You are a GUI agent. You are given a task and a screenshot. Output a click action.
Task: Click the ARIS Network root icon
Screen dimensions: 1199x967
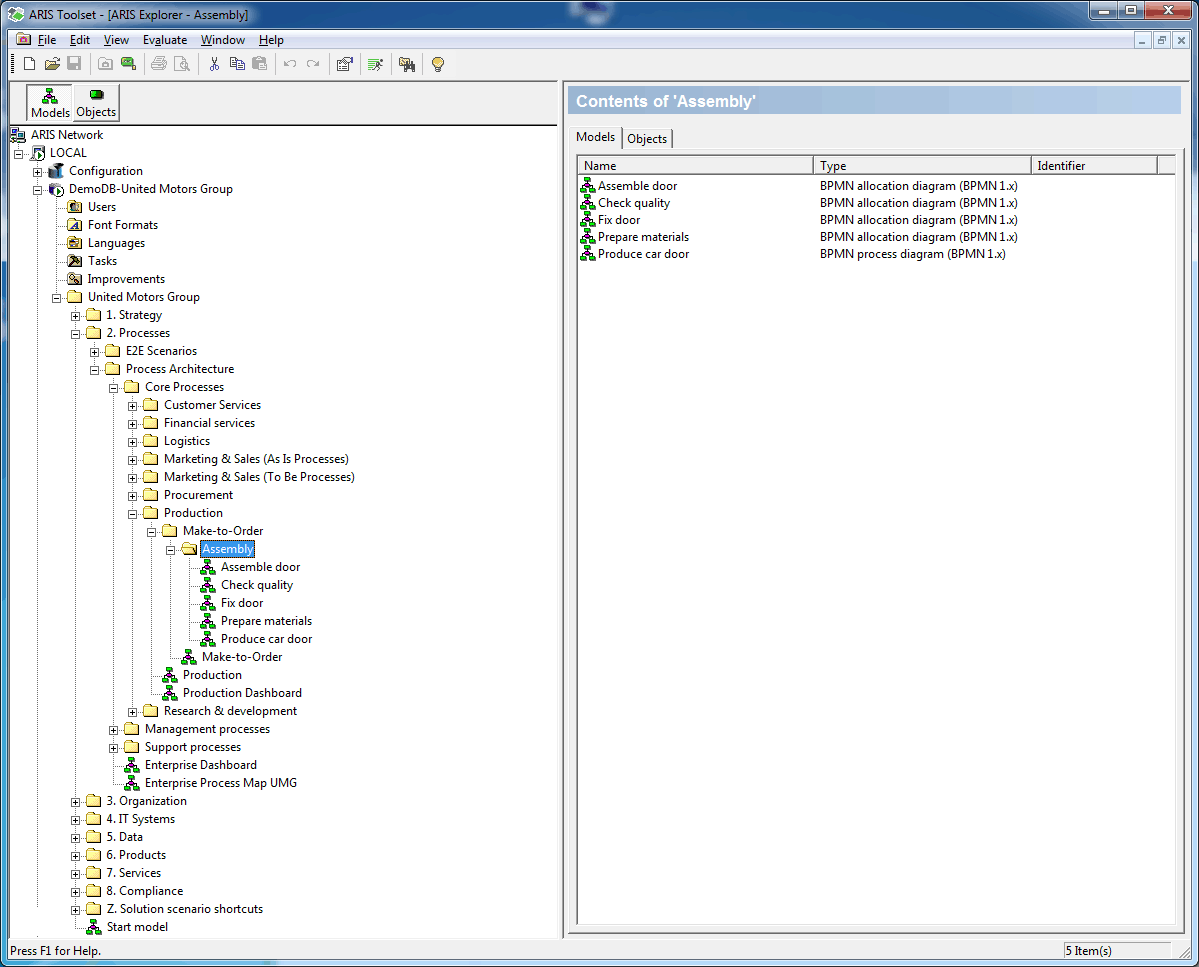pos(18,135)
